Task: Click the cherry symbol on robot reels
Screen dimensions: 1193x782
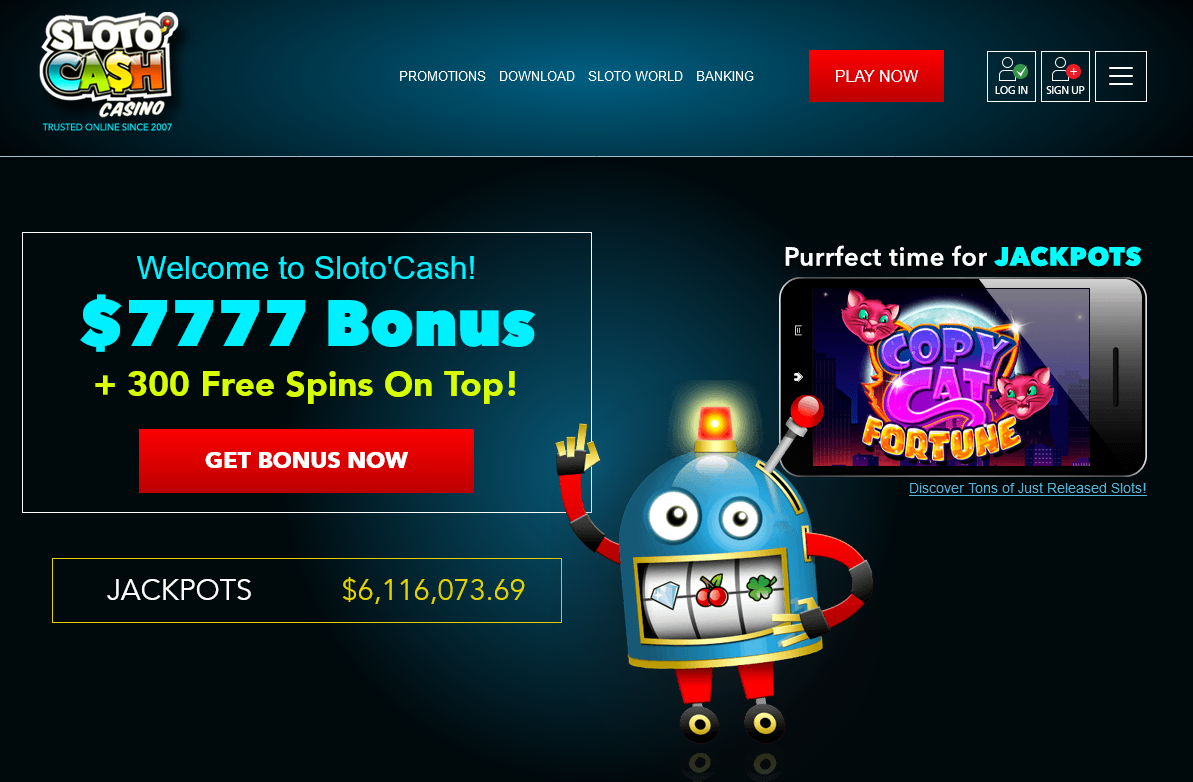Action: [x=712, y=590]
